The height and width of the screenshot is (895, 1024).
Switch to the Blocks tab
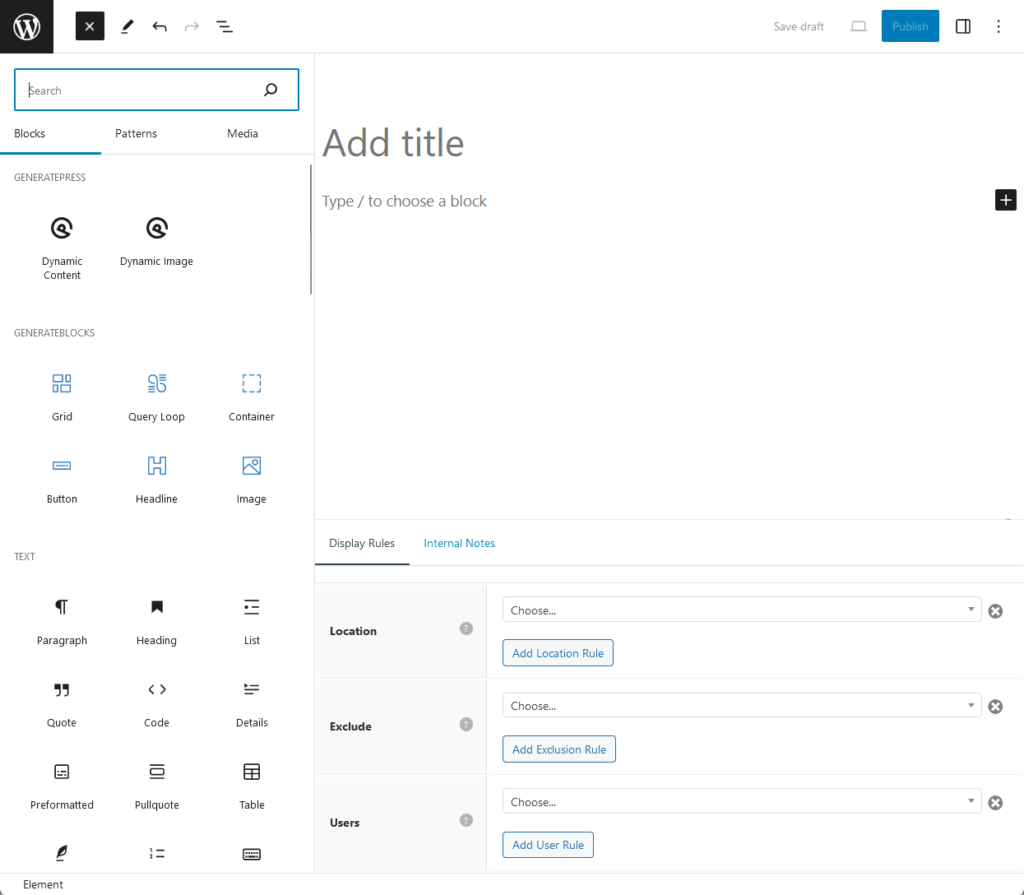29,133
